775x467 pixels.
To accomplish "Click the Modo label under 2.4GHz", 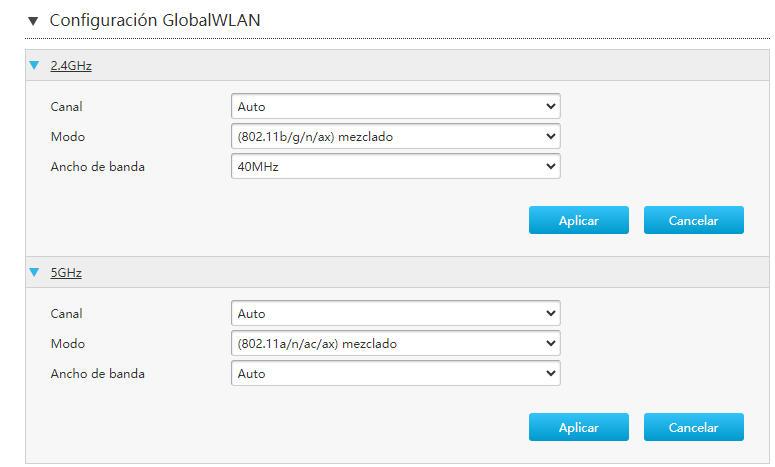I will click(68, 136).
